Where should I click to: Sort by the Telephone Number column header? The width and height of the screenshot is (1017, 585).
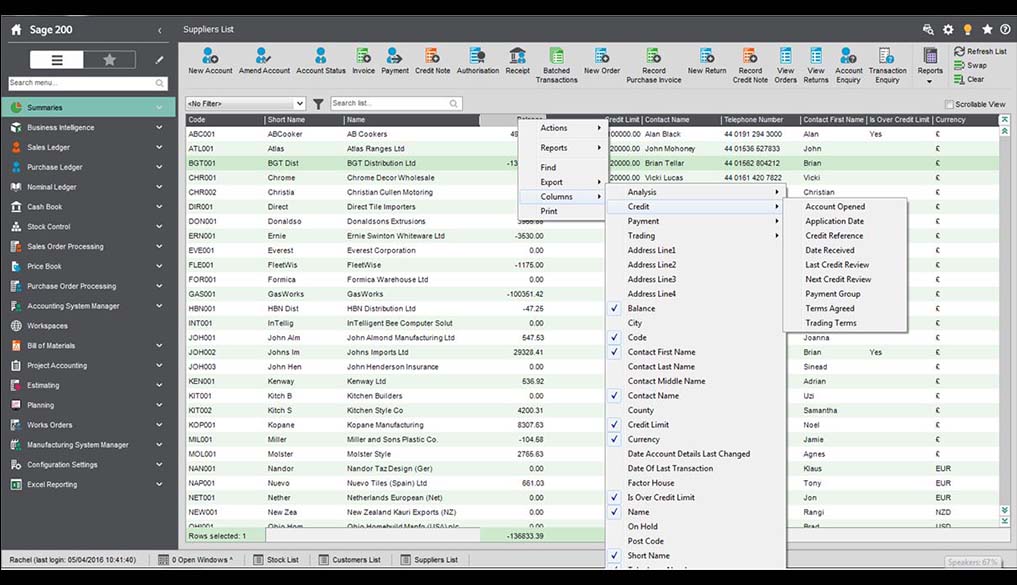point(760,120)
